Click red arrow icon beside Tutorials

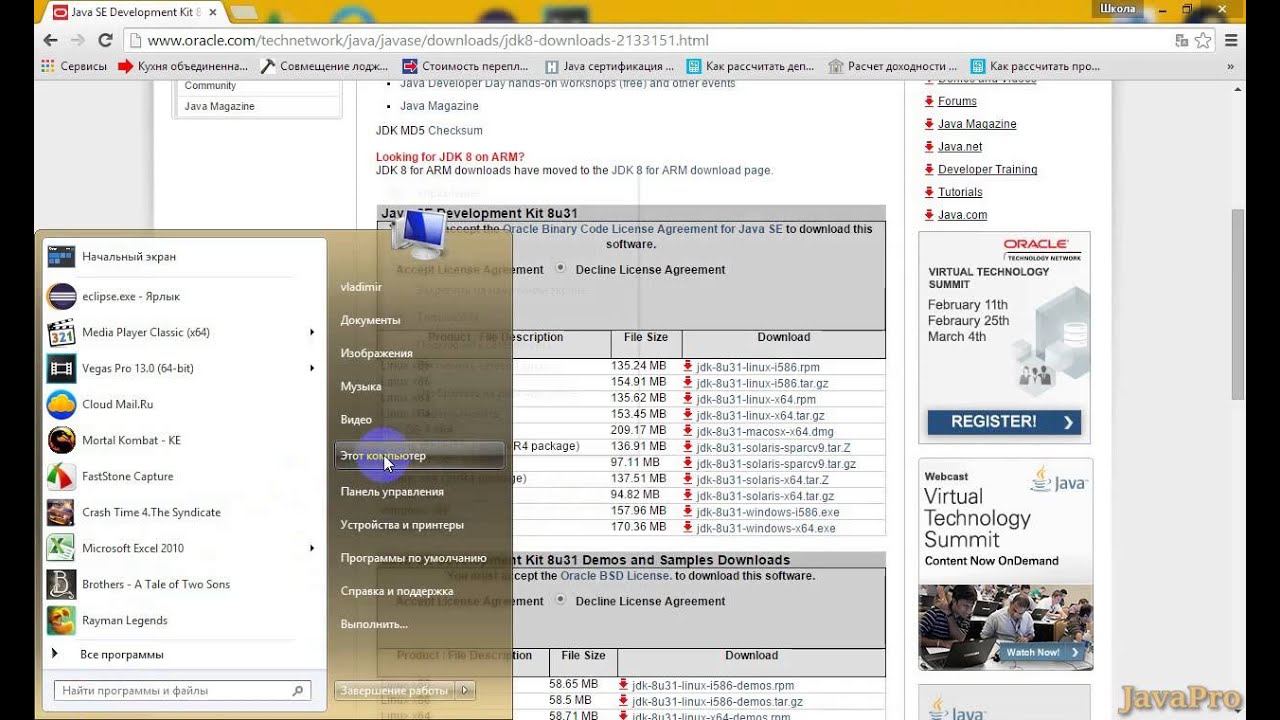[929, 192]
